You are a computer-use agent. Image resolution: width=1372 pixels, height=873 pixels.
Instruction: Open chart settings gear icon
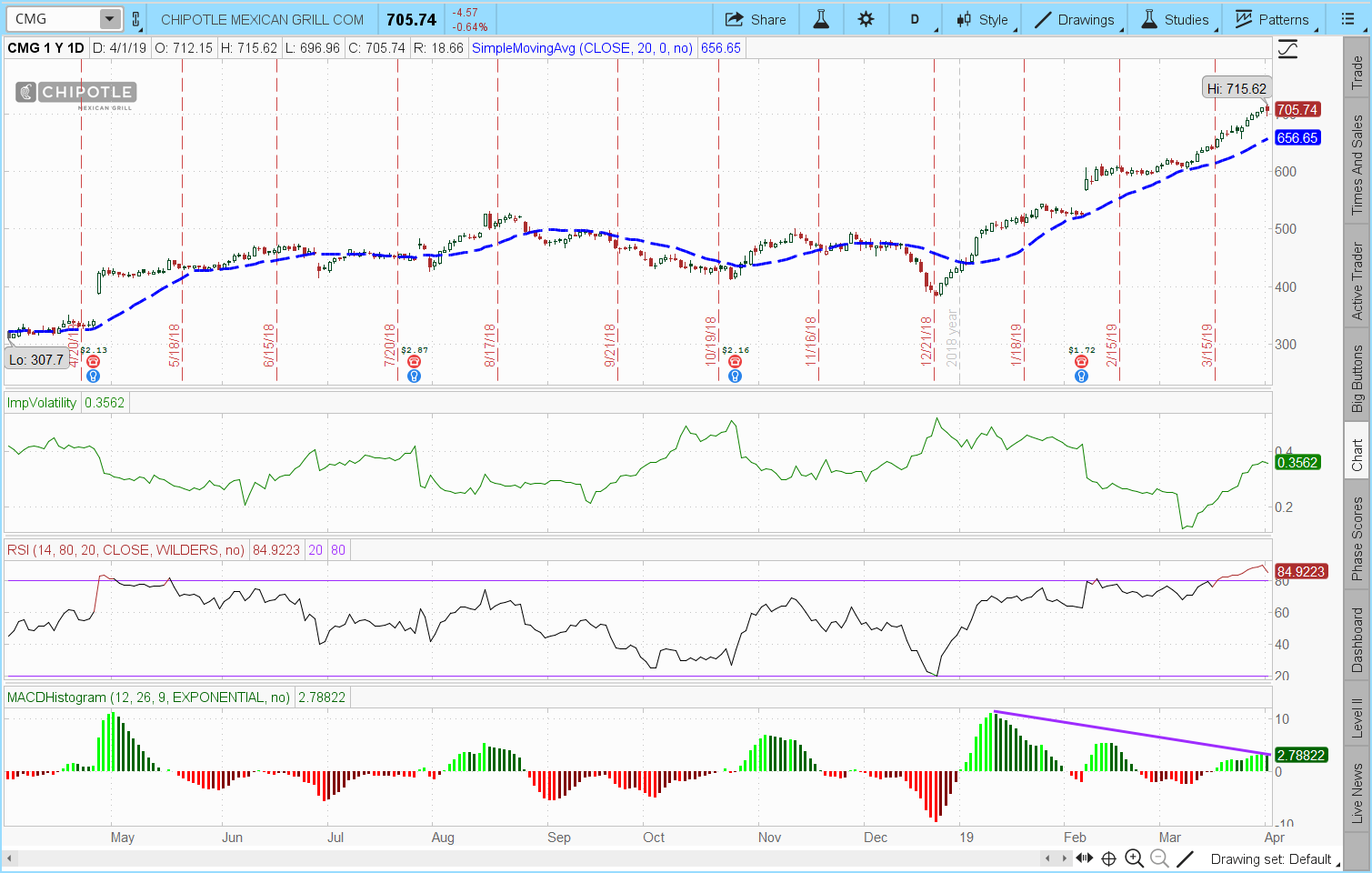[x=866, y=19]
